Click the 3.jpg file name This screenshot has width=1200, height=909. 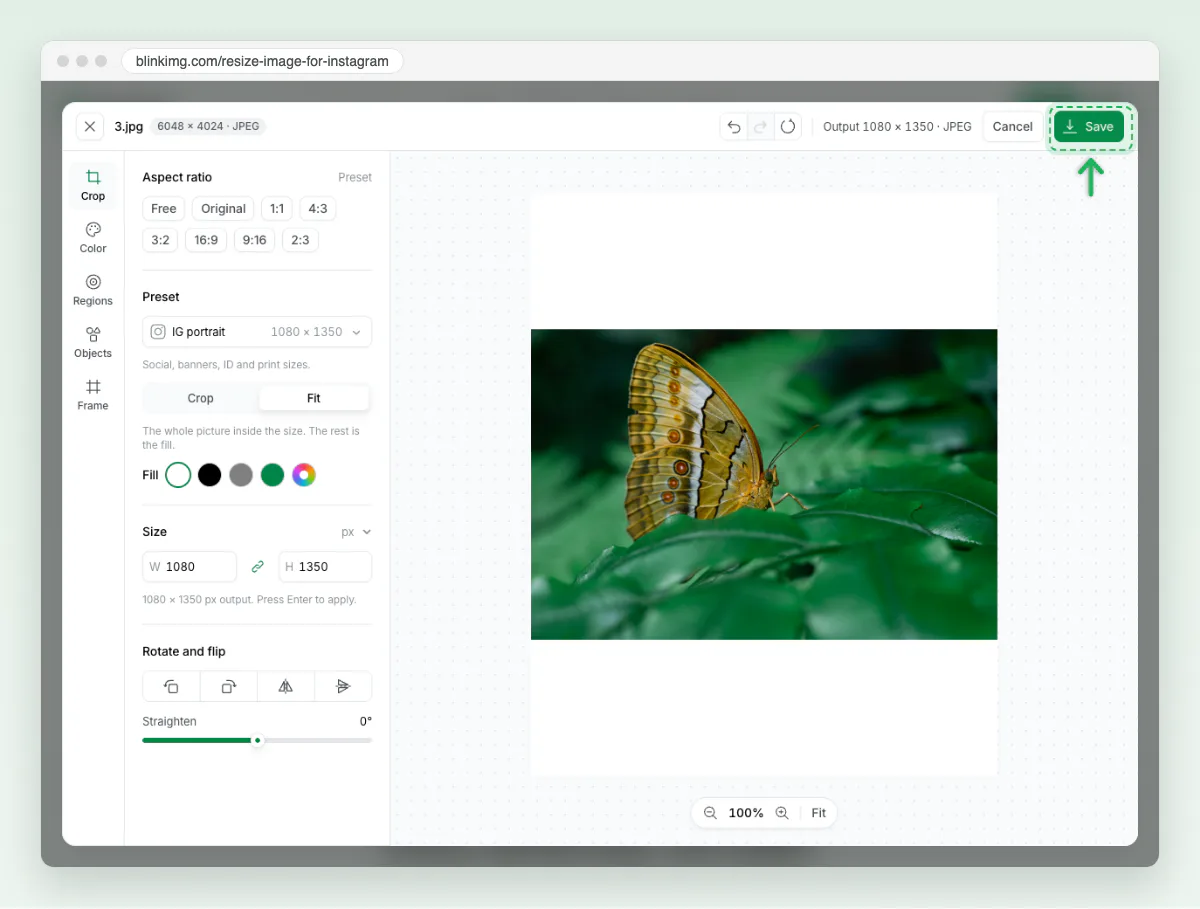[x=129, y=127]
